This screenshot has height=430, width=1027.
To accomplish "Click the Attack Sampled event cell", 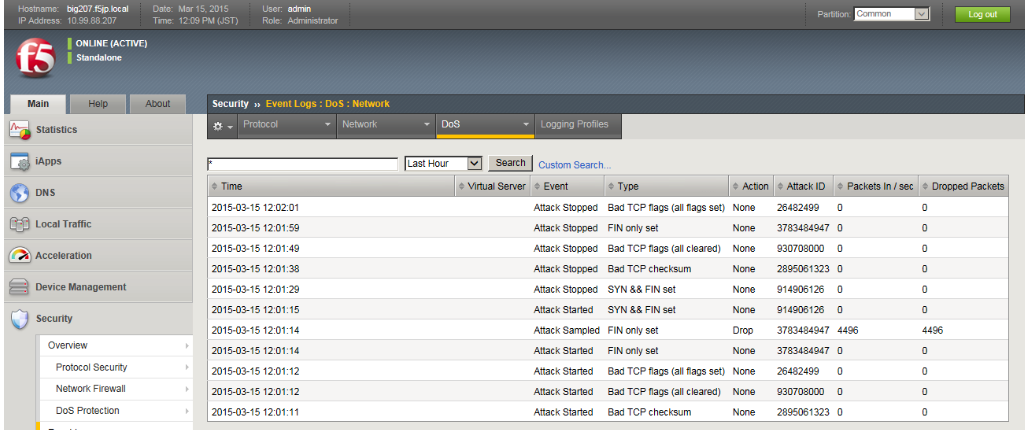I will click(x=566, y=331).
